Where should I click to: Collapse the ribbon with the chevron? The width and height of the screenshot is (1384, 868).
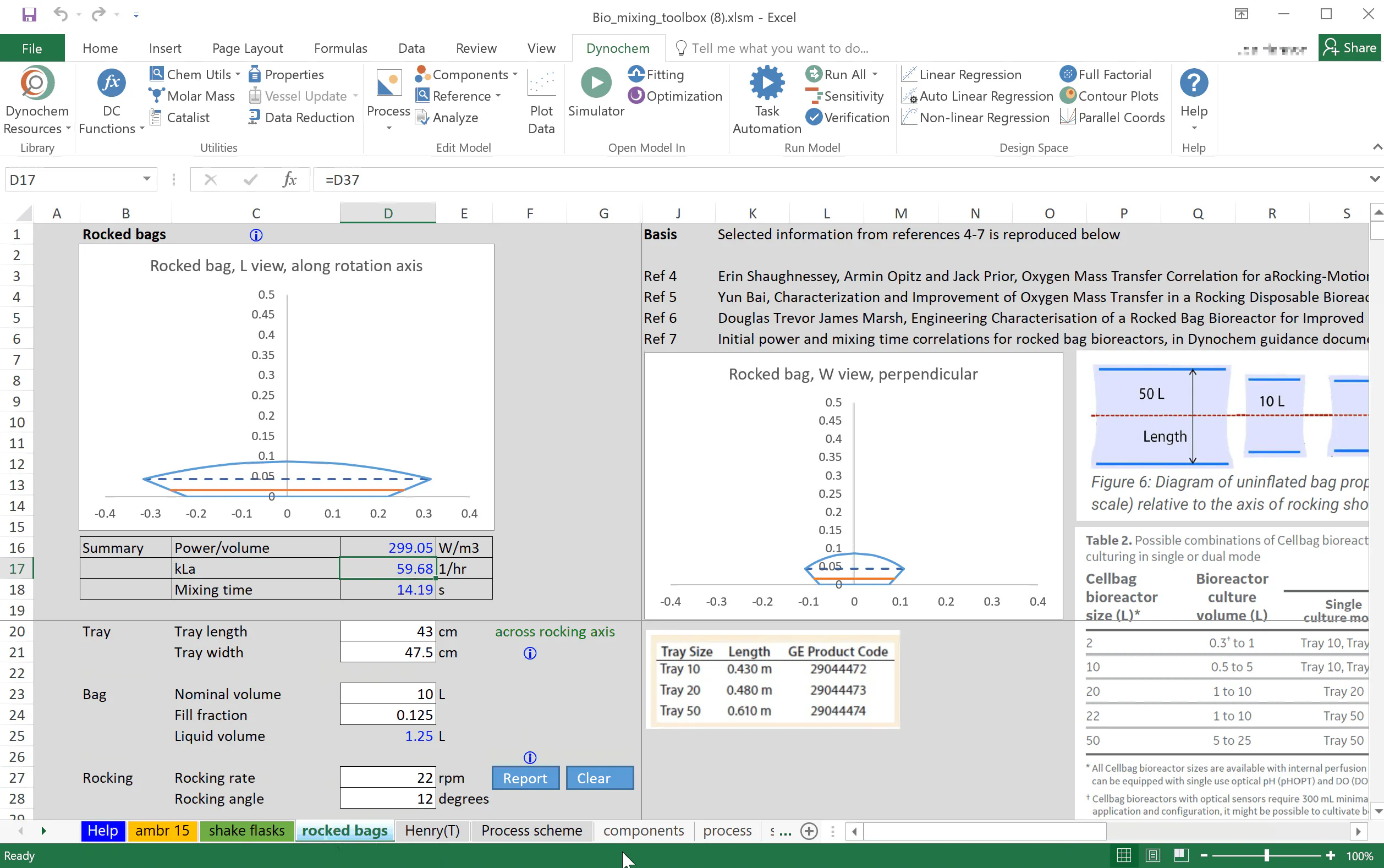pyautogui.click(x=1377, y=147)
